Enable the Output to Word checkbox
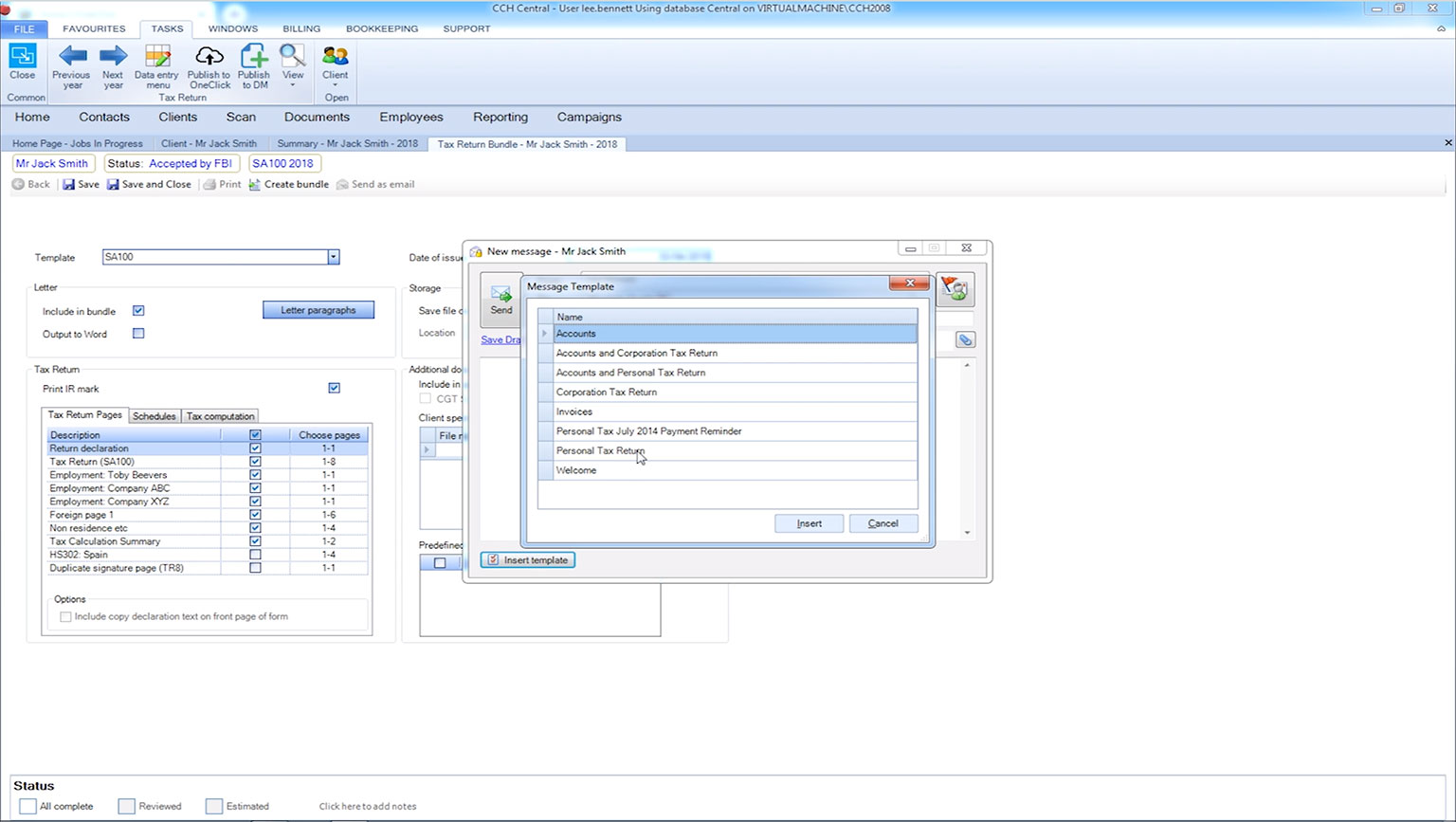Viewport: 1456px width, 822px height. [138, 334]
